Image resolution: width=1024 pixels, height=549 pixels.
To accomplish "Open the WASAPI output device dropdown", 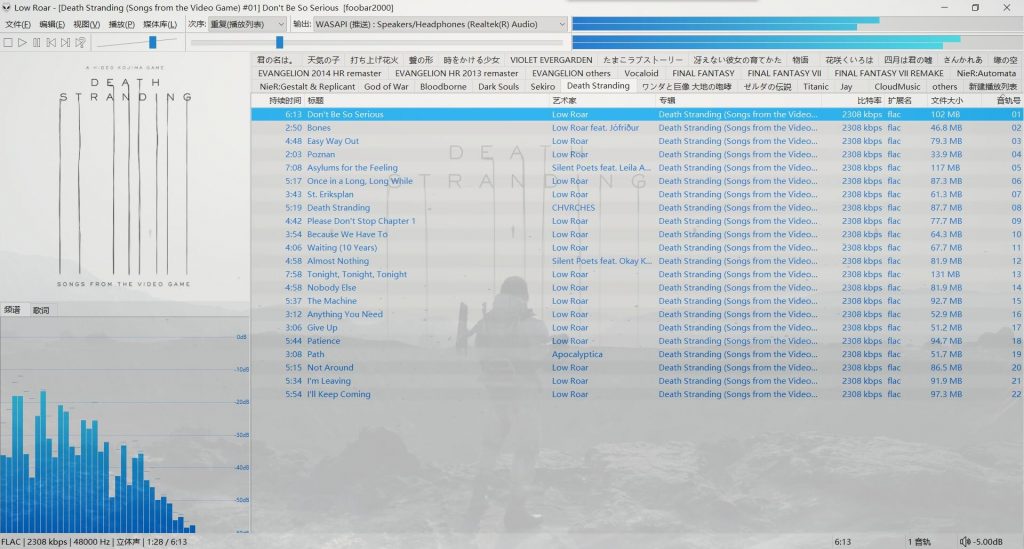I will 440,24.
